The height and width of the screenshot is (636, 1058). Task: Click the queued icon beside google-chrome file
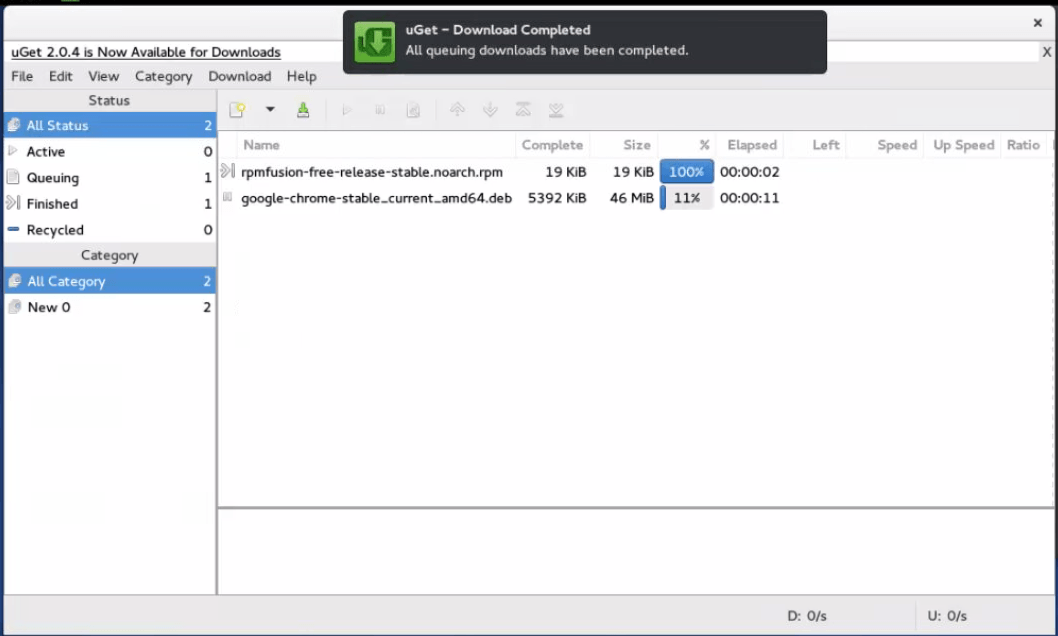pos(227,197)
